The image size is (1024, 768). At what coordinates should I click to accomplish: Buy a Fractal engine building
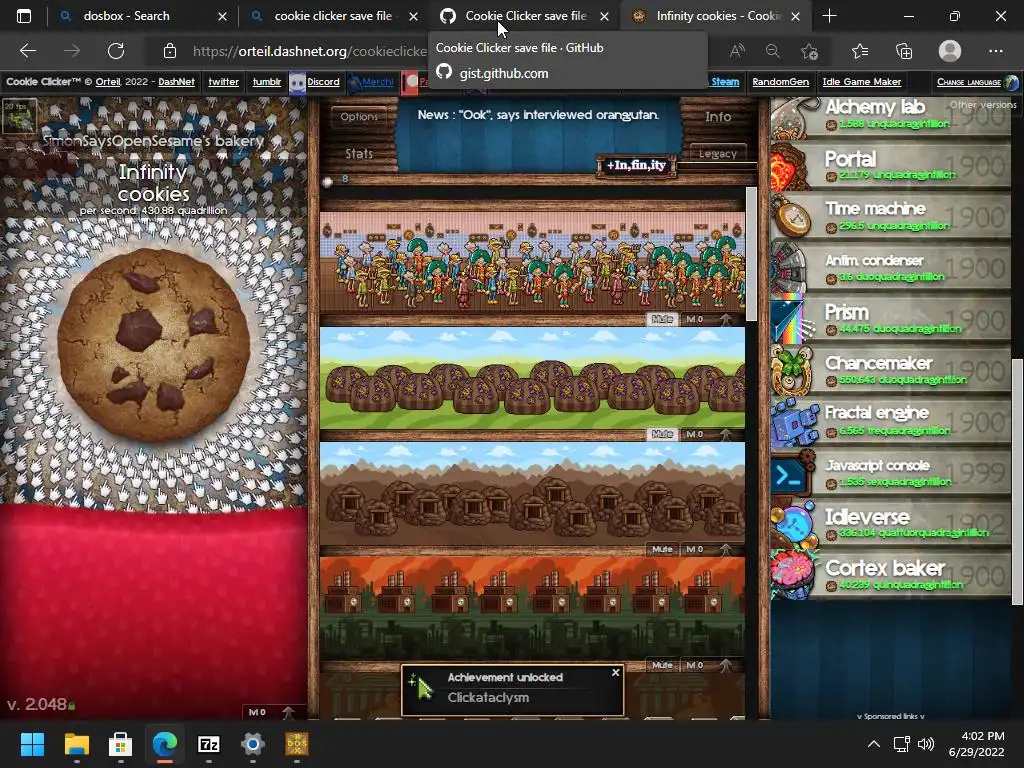pyautogui.click(x=890, y=421)
